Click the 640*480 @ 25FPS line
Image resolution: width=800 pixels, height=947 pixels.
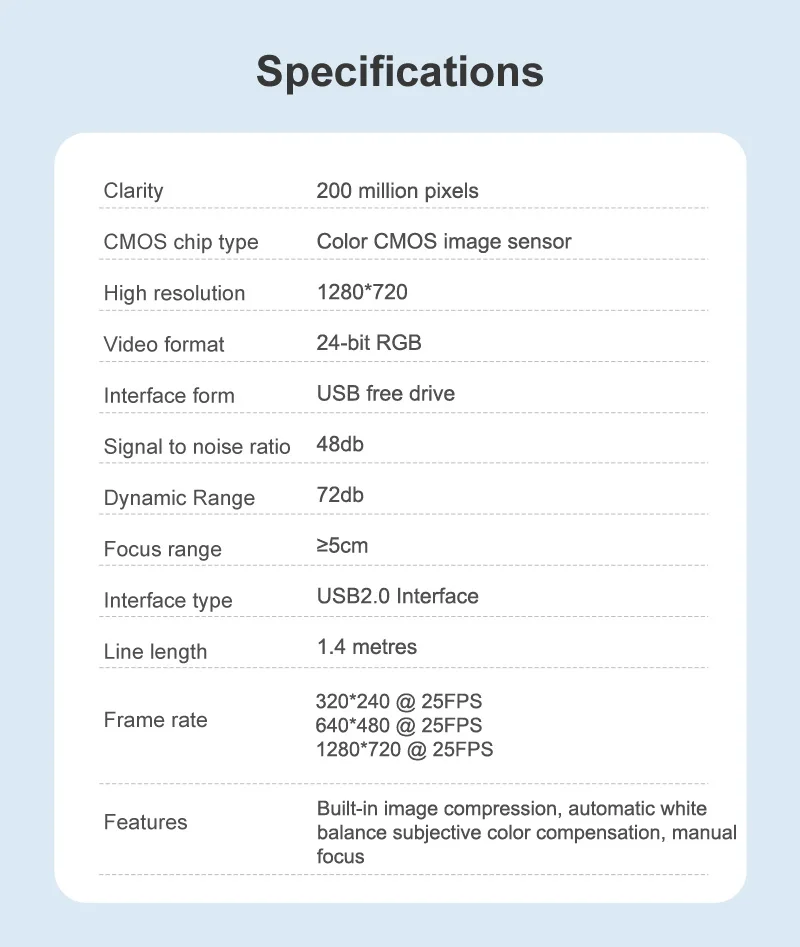coord(398,725)
